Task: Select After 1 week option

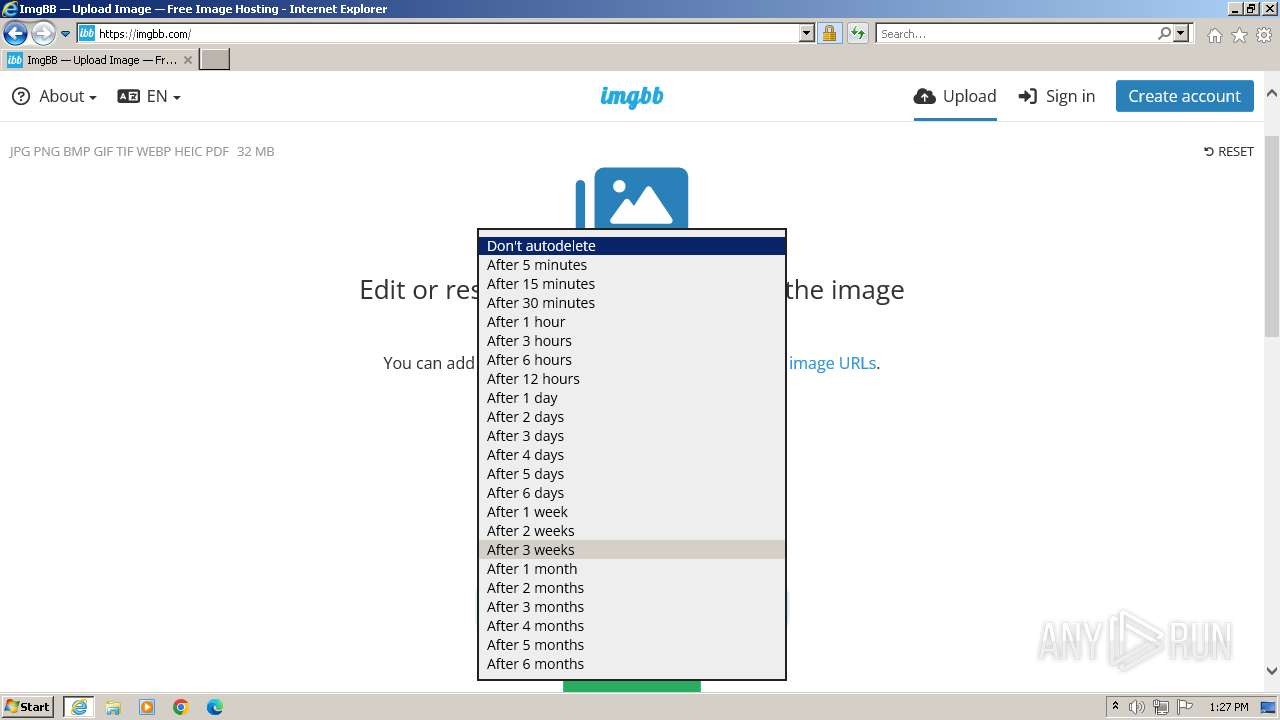Action: (x=632, y=512)
